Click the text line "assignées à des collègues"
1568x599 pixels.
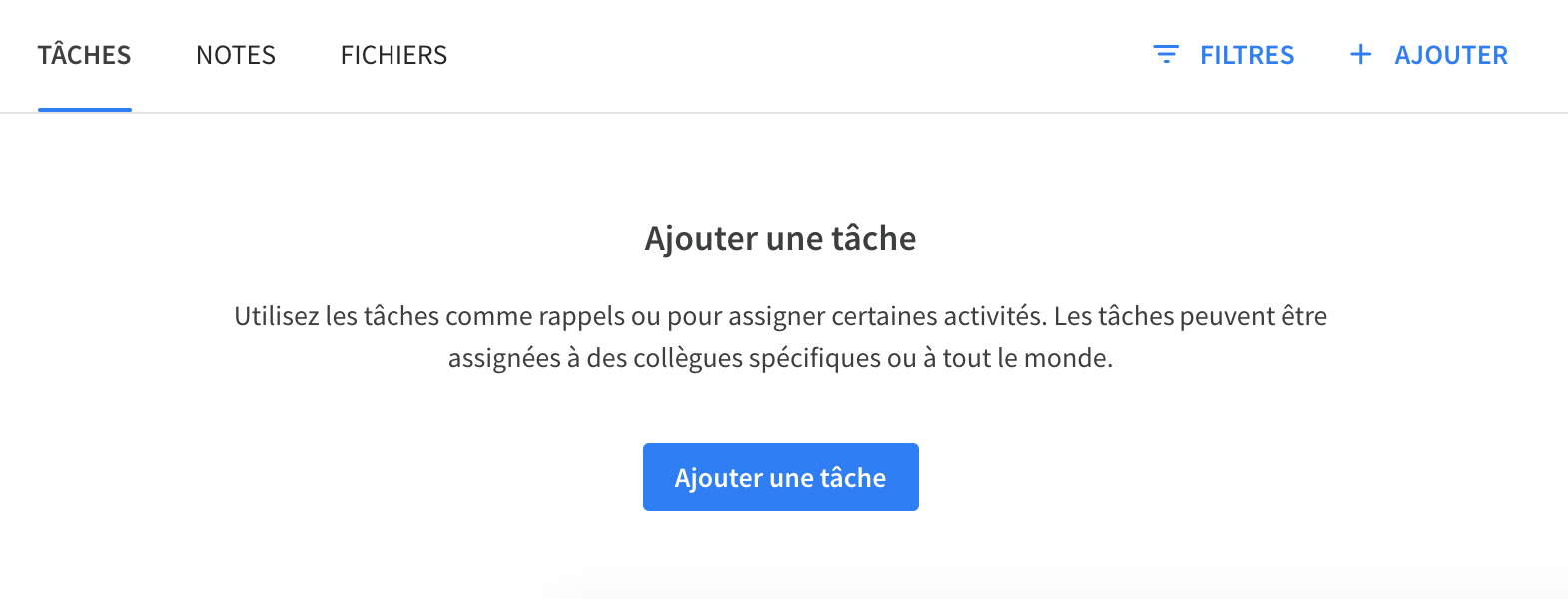(x=781, y=358)
